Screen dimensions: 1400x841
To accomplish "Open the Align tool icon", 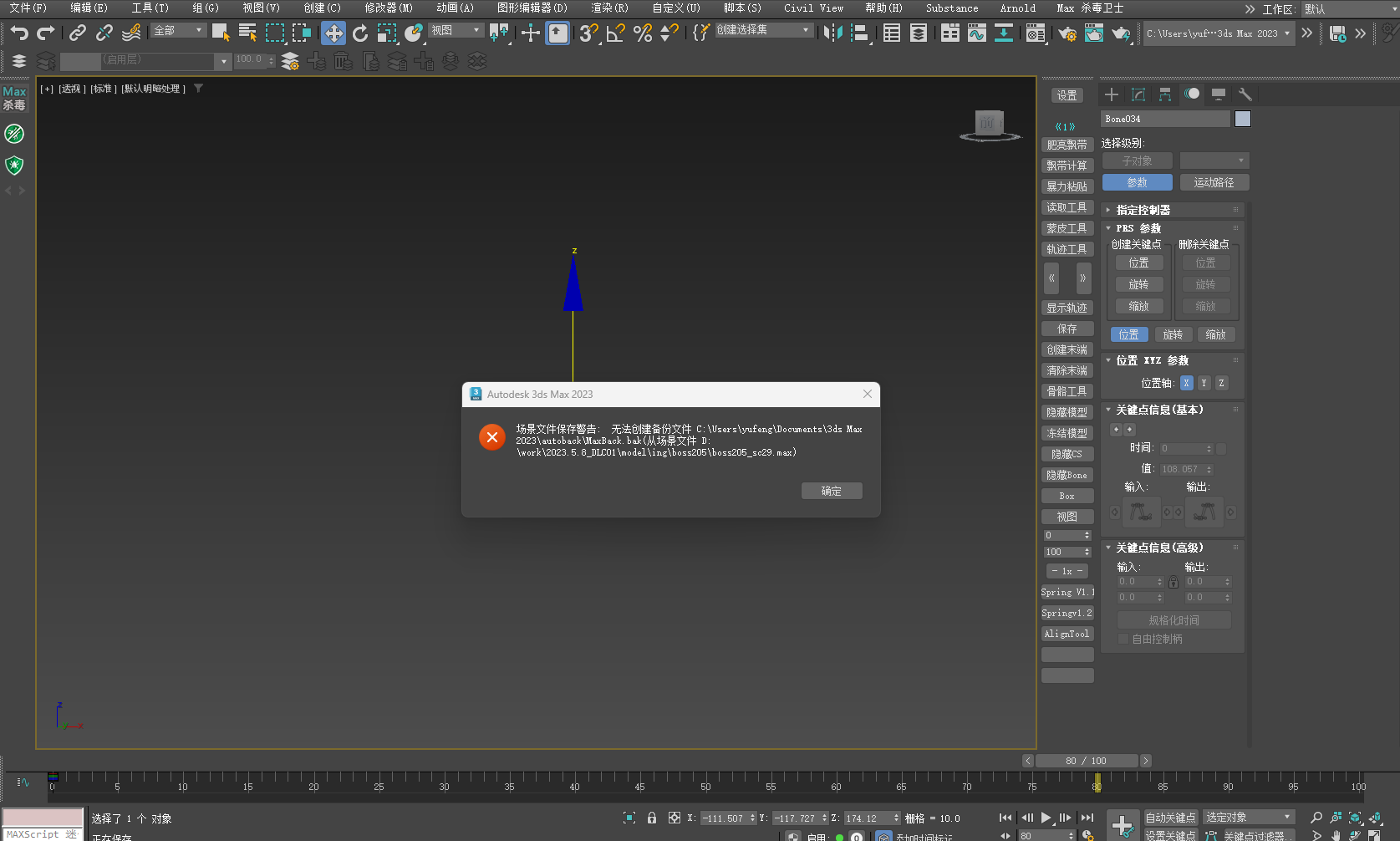I will point(859,33).
